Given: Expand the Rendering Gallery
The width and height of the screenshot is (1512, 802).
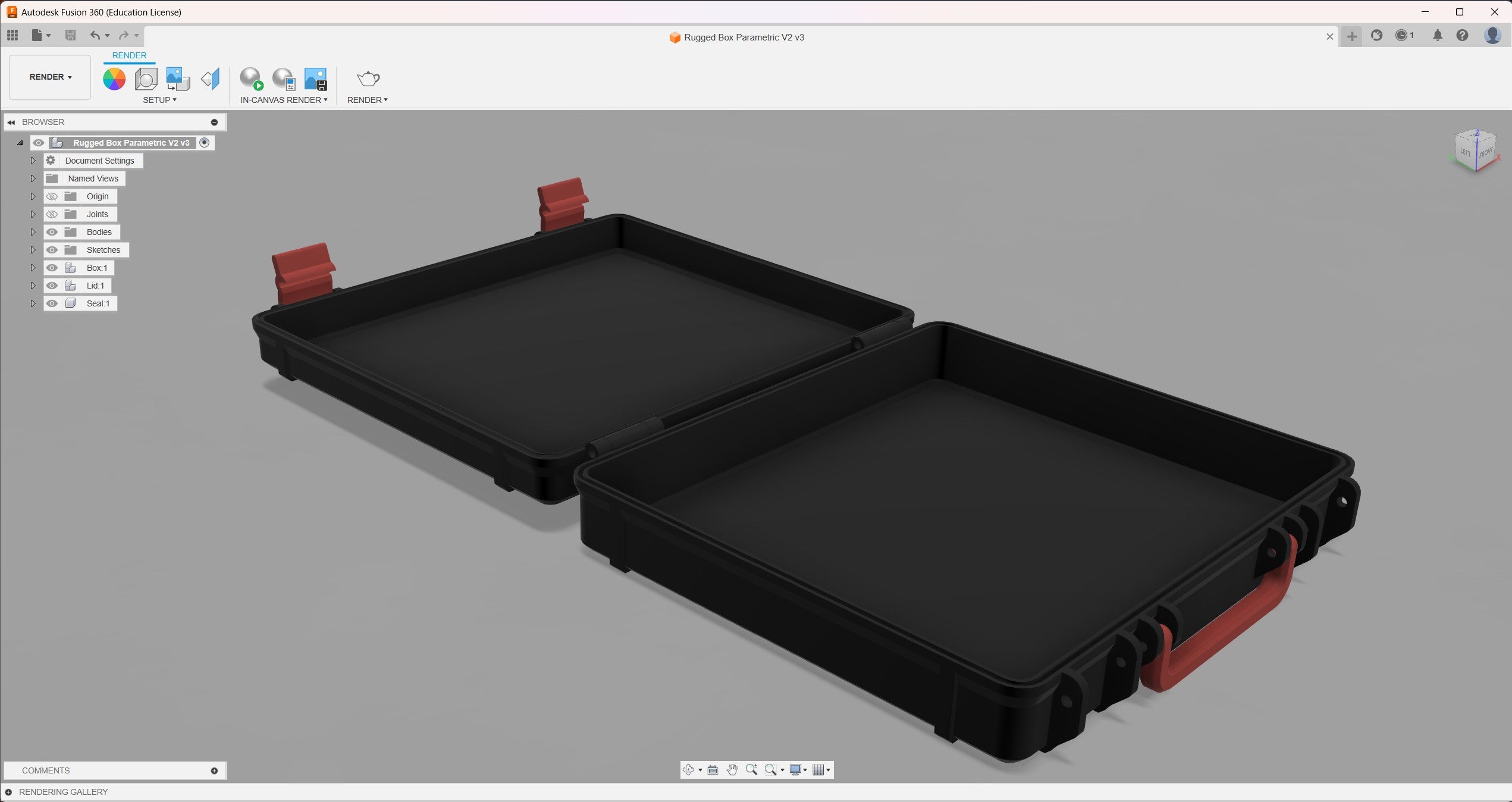Looking at the screenshot, I should point(8,792).
